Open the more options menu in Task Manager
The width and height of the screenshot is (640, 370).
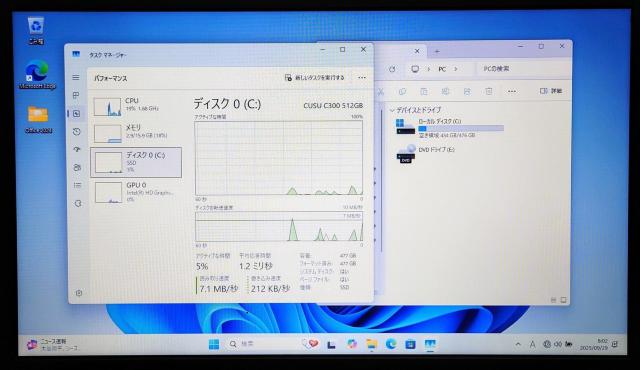362,78
